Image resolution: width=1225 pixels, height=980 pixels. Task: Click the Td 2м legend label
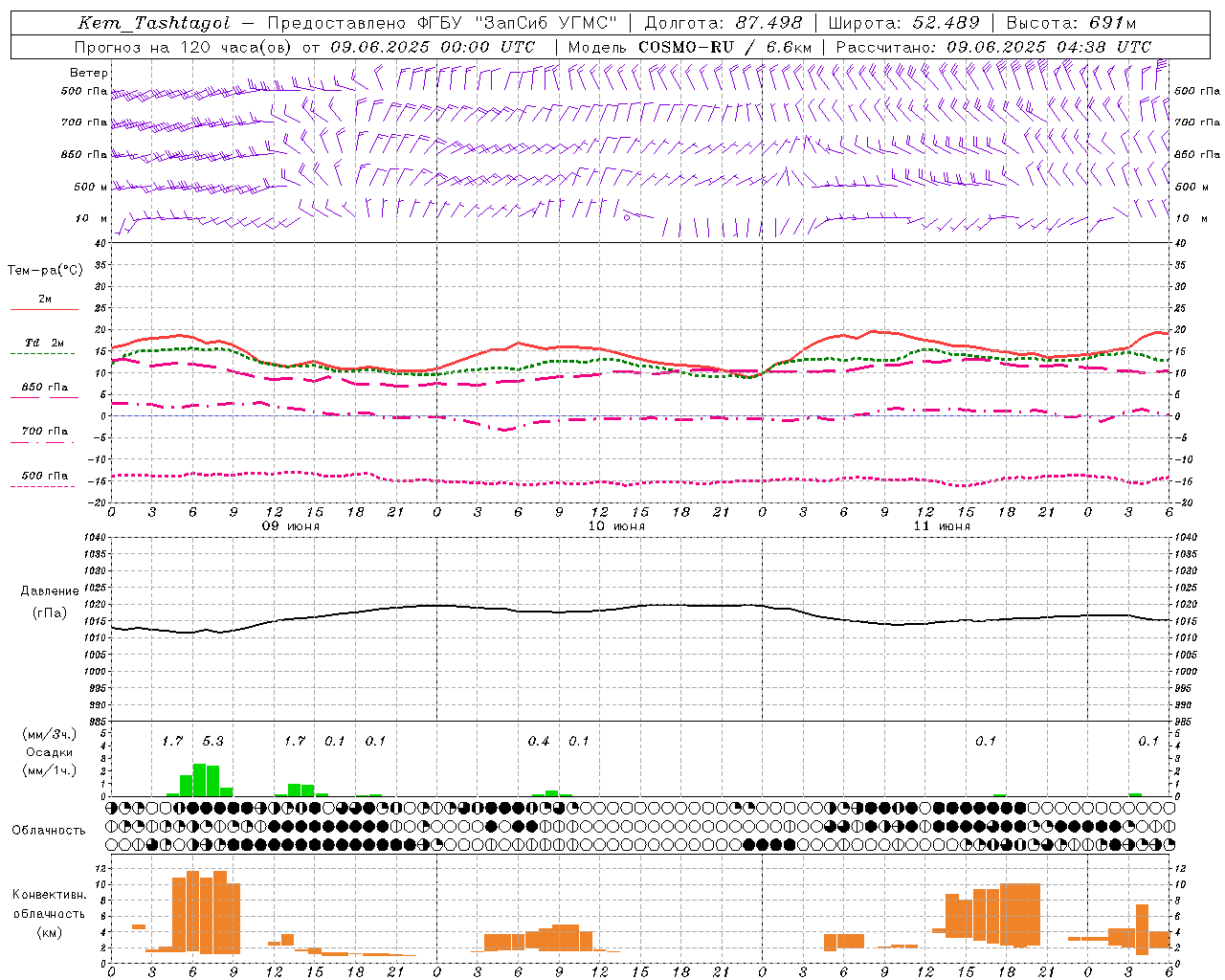point(45,343)
